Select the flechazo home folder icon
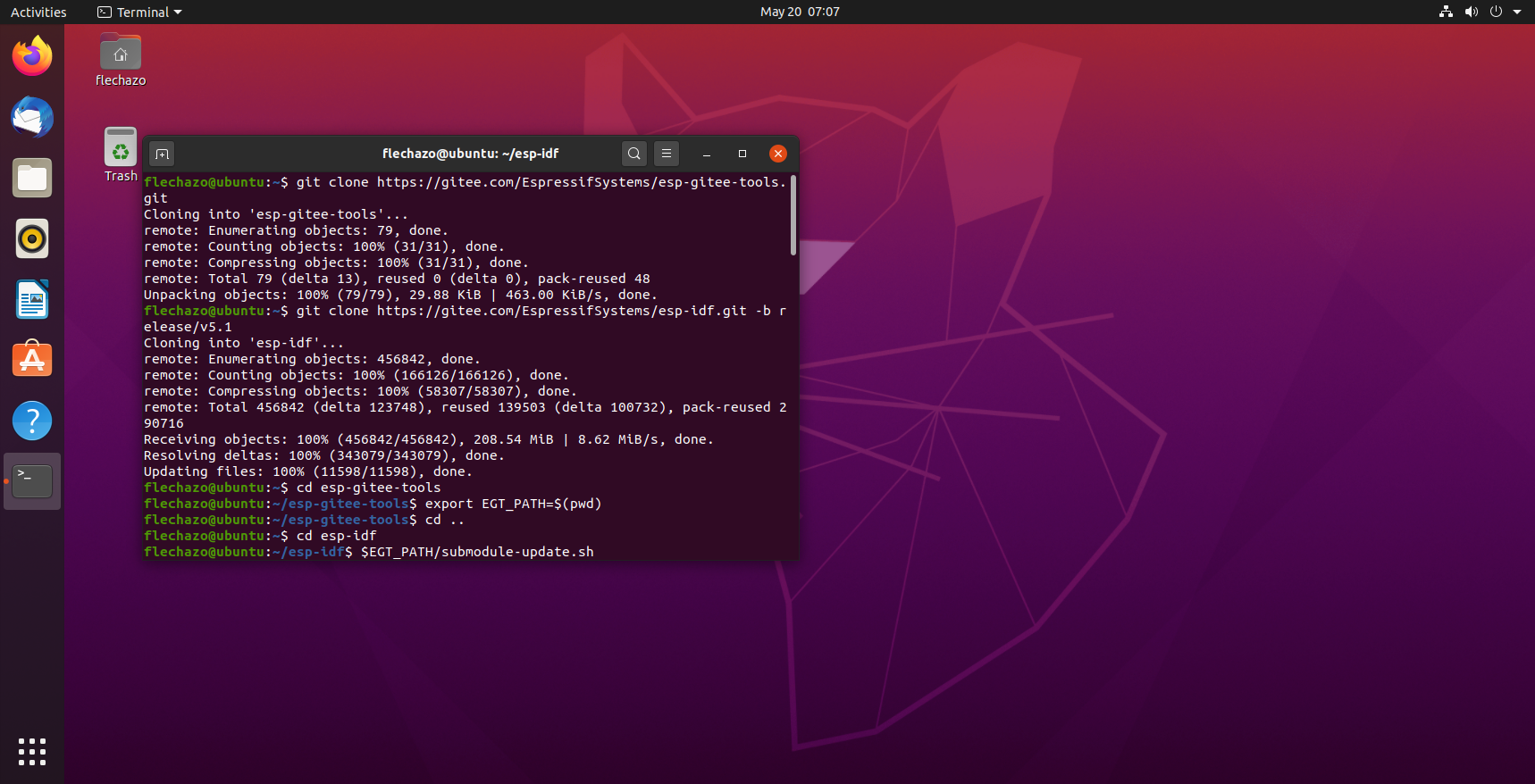The height and width of the screenshot is (784, 1535). tap(121, 54)
